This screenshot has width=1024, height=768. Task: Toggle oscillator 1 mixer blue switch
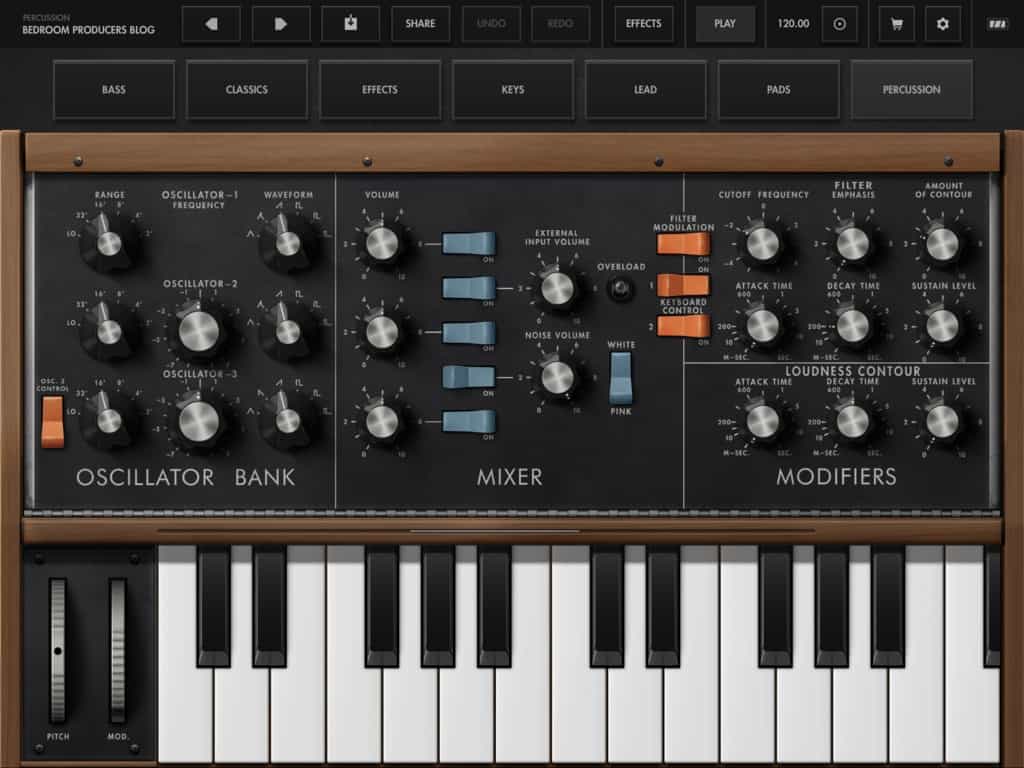[x=469, y=244]
